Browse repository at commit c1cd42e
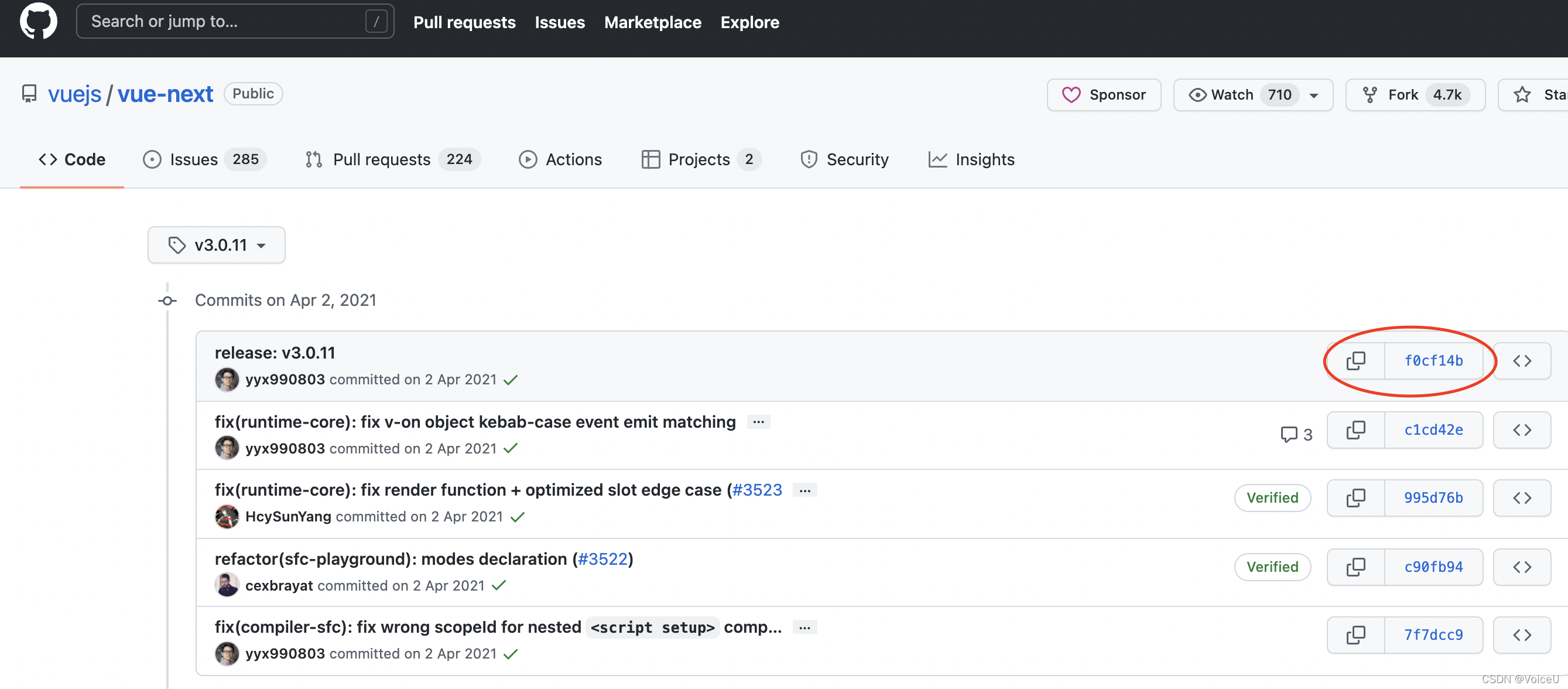 1522,430
